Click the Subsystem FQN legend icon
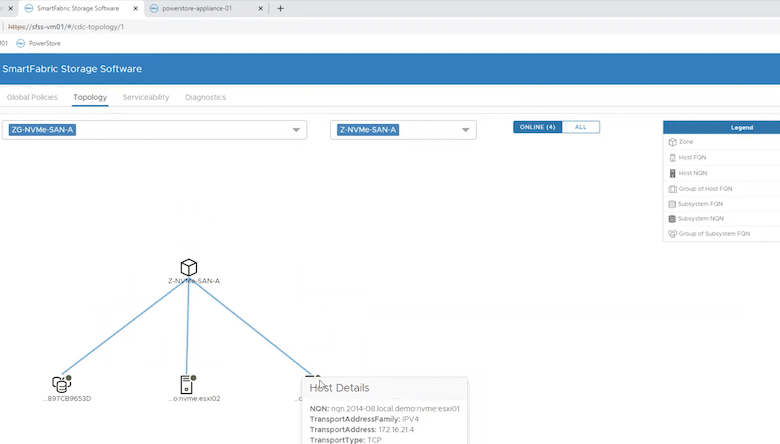The image size is (780, 444). pyautogui.click(x=672, y=204)
